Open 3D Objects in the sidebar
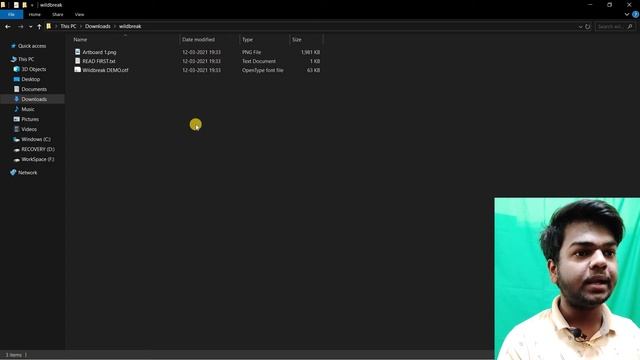640x360 pixels. tap(33, 69)
